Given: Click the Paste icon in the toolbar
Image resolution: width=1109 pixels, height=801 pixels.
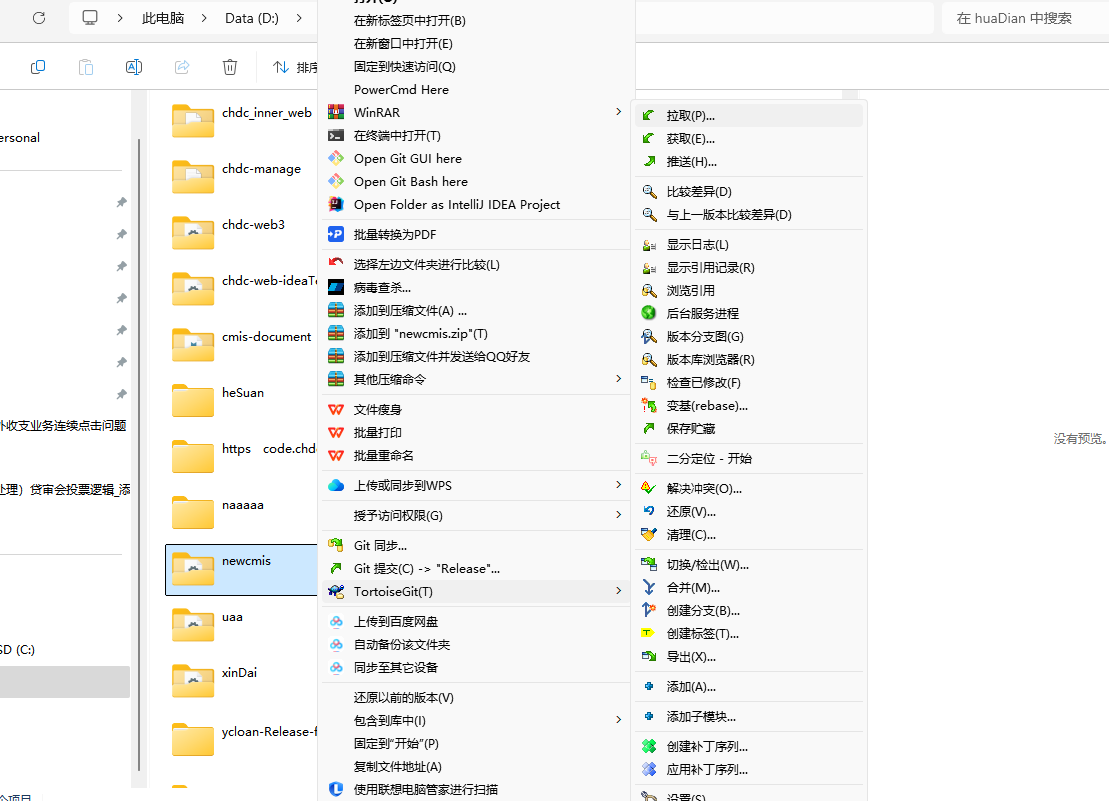Looking at the screenshot, I should [x=86, y=66].
